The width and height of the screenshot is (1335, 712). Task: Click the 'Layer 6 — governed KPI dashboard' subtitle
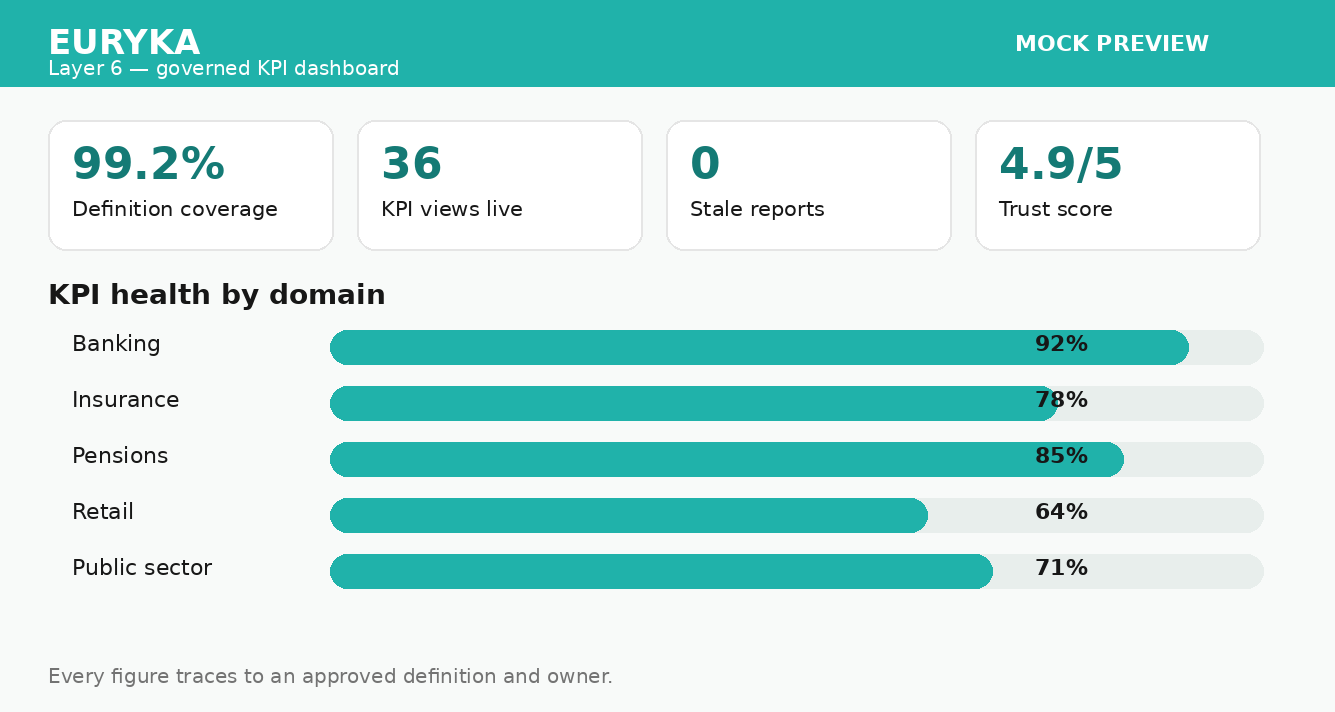(x=224, y=69)
